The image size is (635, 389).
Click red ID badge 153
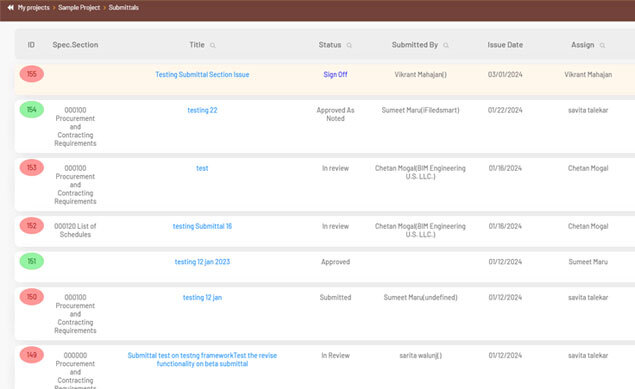pos(32,168)
